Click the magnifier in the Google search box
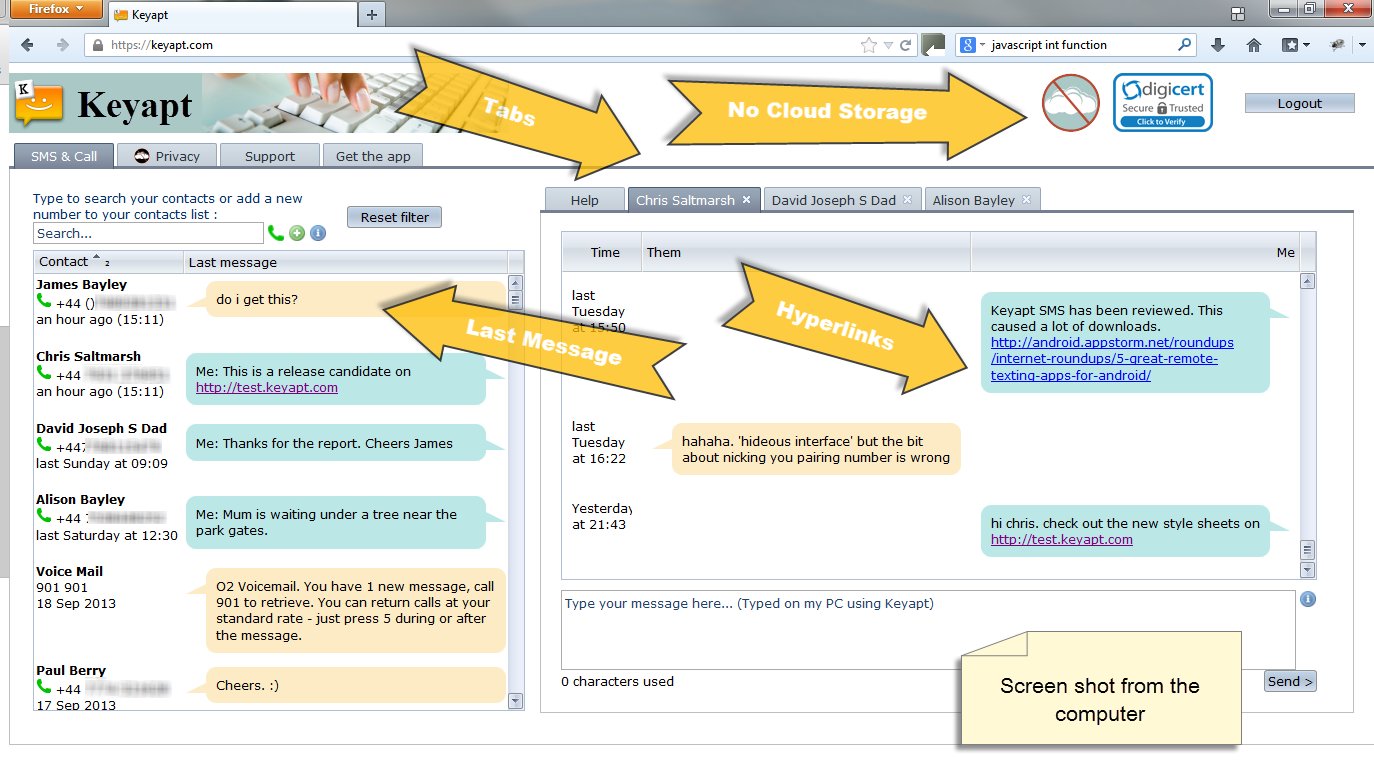This screenshot has width=1374, height=768. click(1184, 45)
